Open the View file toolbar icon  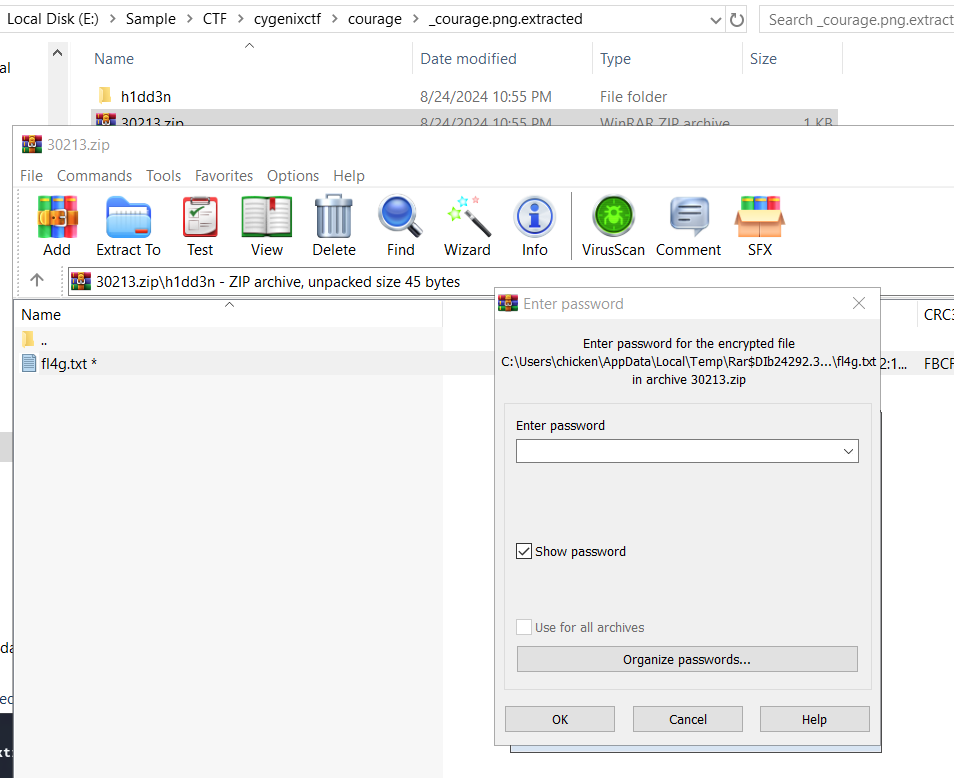point(267,217)
